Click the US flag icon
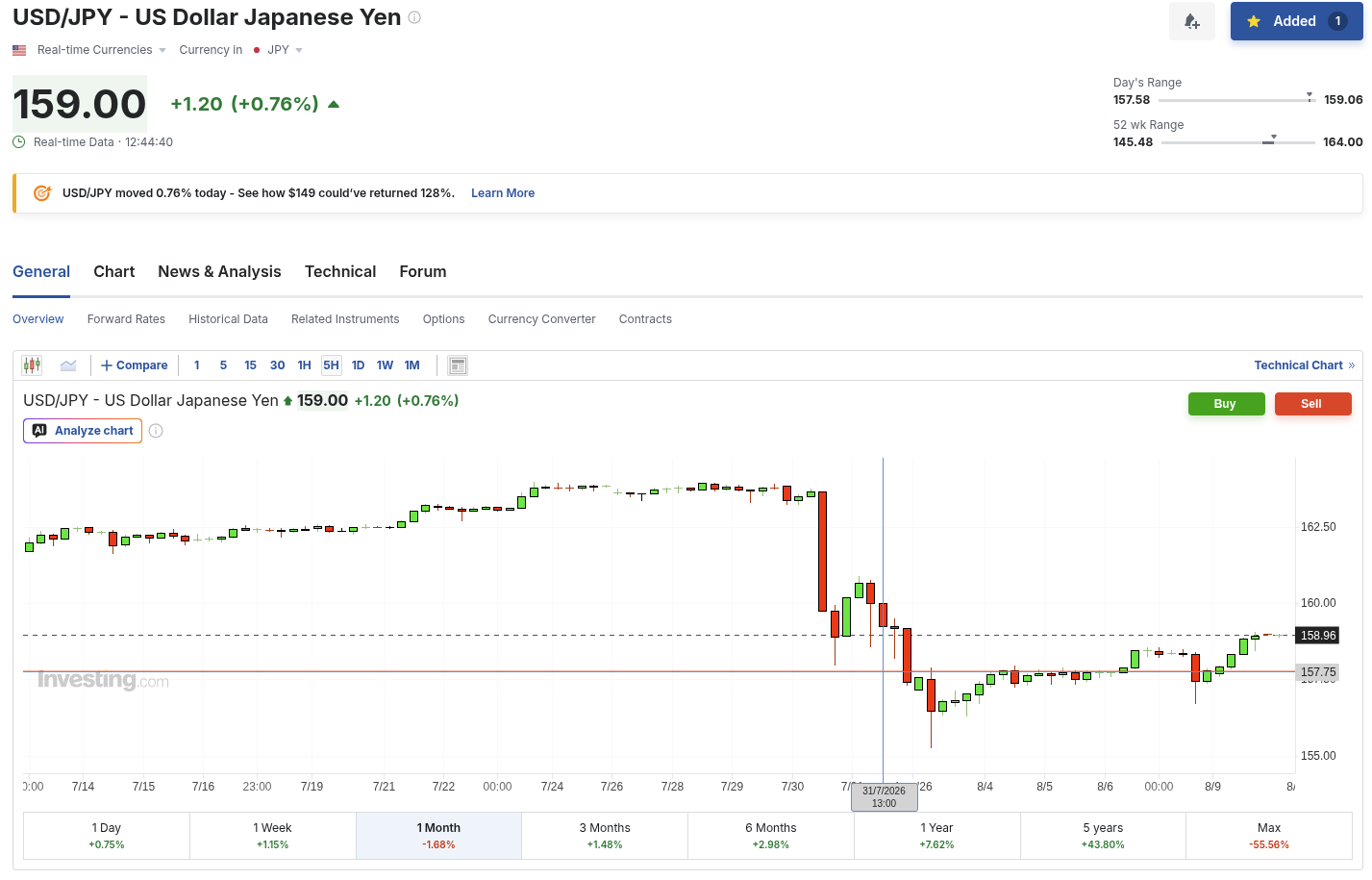1372x880 pixels. click(19, 50)
